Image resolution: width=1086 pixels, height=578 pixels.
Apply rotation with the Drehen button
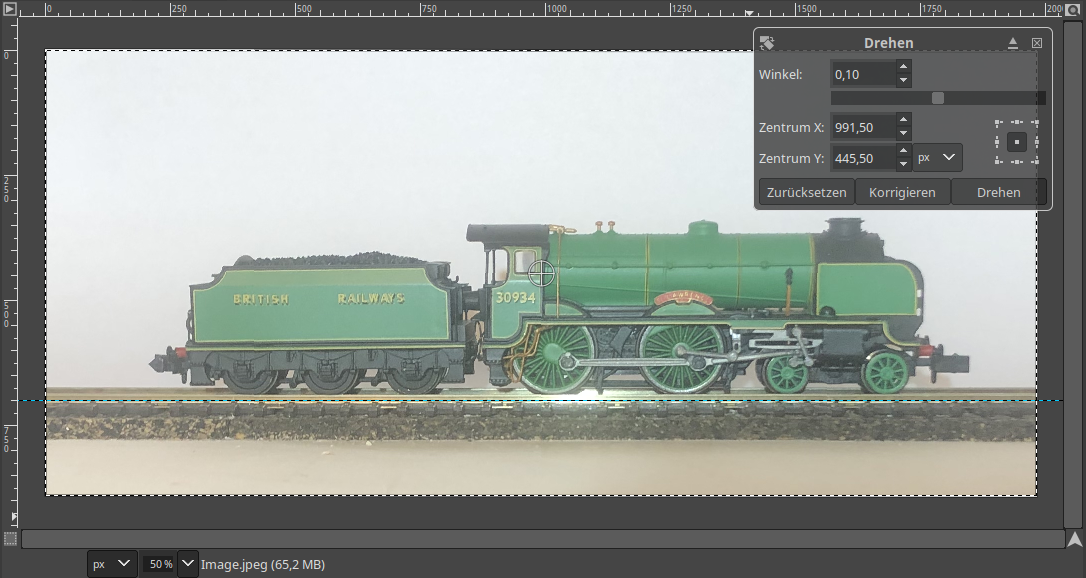(x=999, y=192)
